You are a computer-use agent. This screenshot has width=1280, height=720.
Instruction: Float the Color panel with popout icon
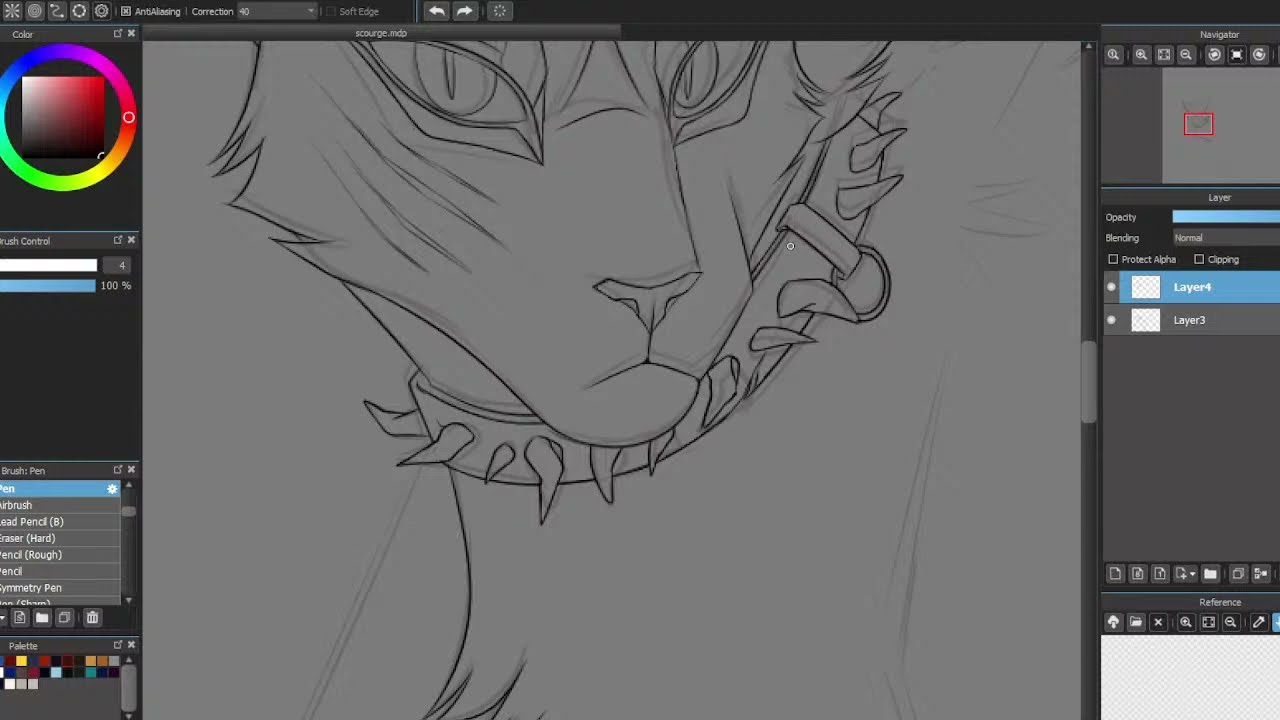[x=118, y=33]
